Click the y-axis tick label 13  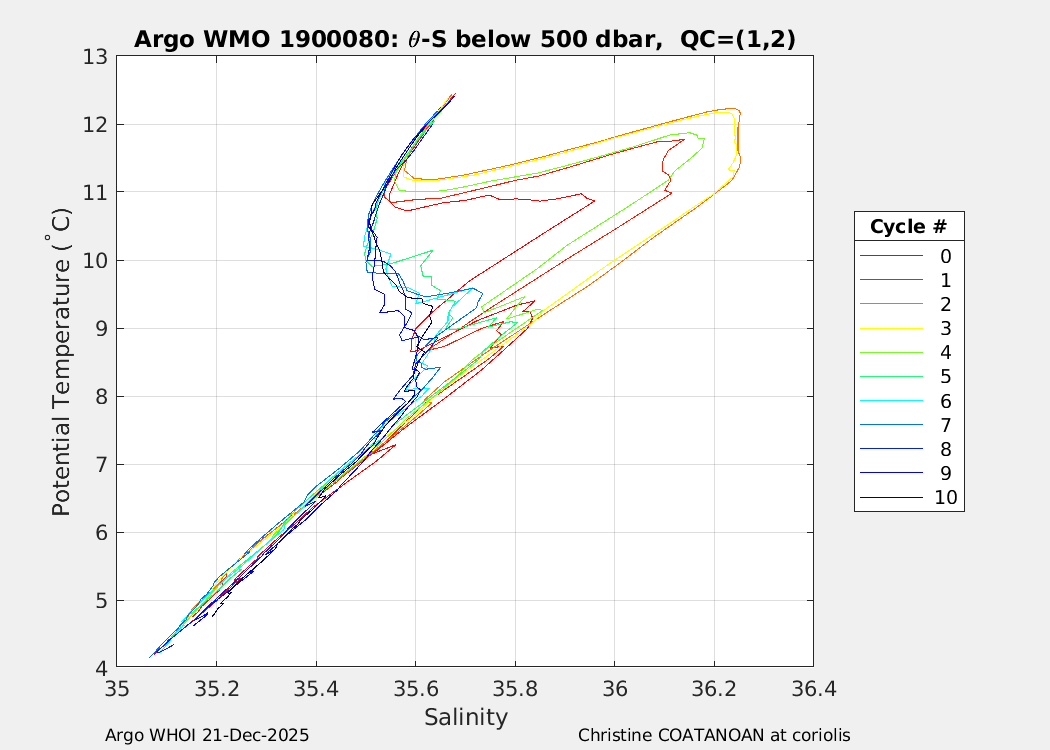[x=95, y=57]
